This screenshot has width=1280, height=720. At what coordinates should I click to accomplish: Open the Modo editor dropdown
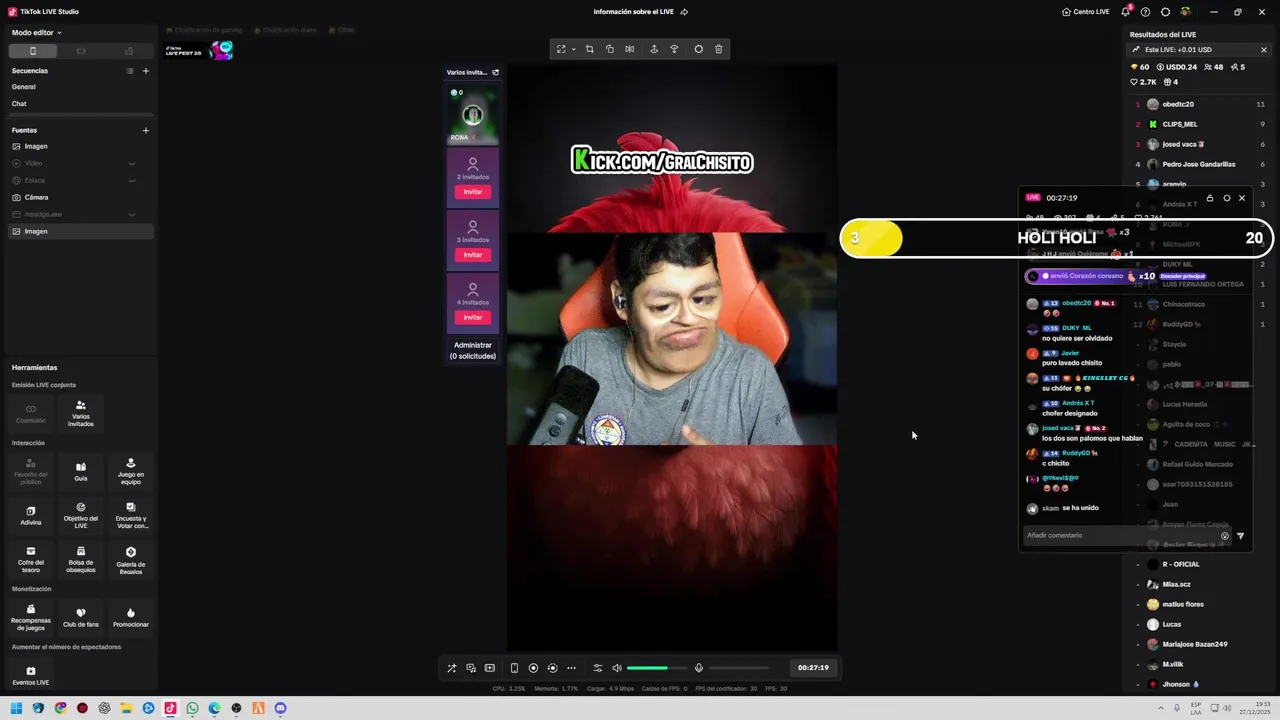coord(36,33)
